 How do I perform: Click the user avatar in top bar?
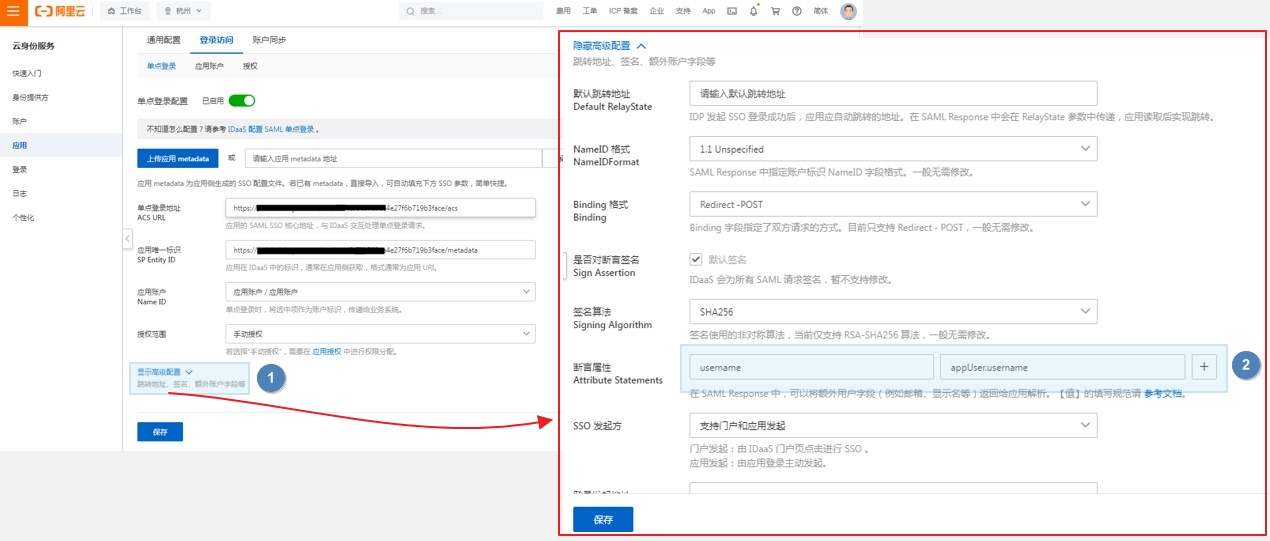coord(848,11)
